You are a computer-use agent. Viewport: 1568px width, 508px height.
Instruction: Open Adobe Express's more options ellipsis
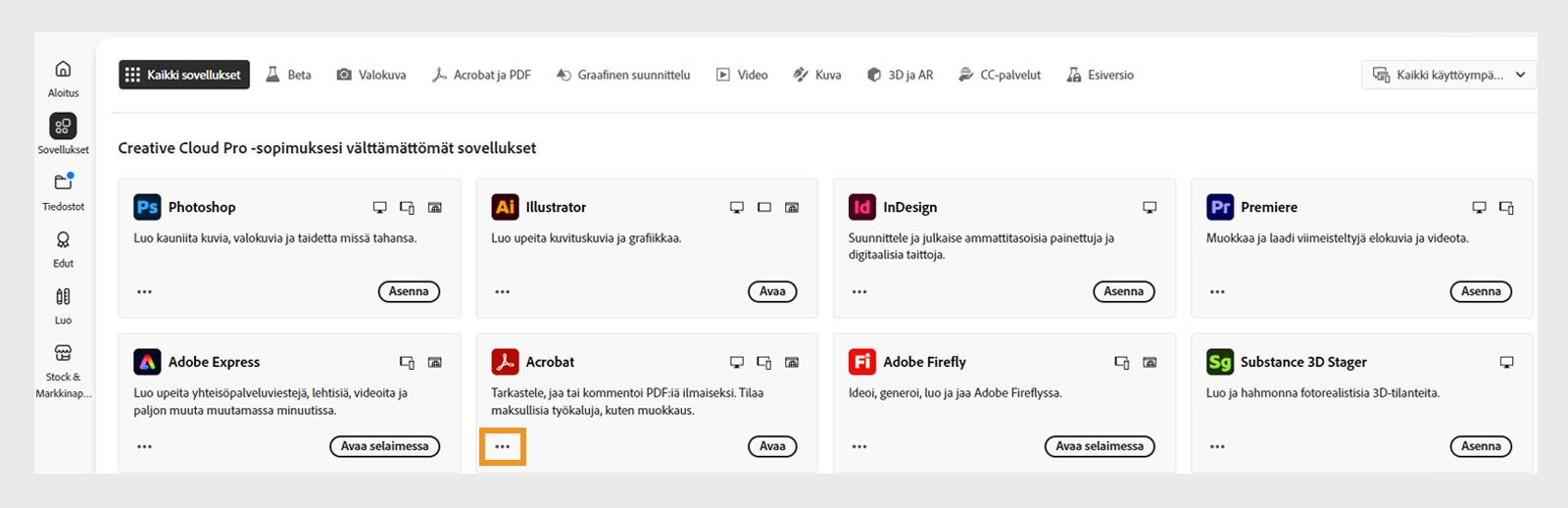[145, 446]
